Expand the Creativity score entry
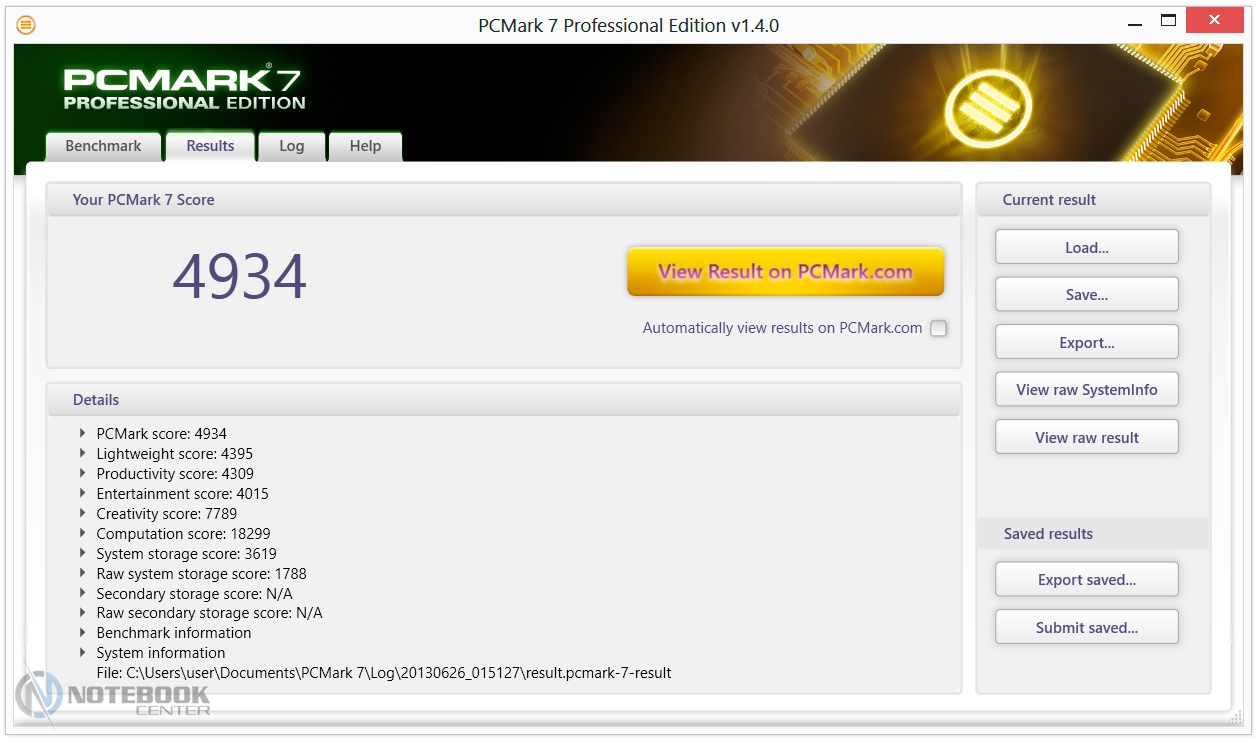 coord(82,514)
